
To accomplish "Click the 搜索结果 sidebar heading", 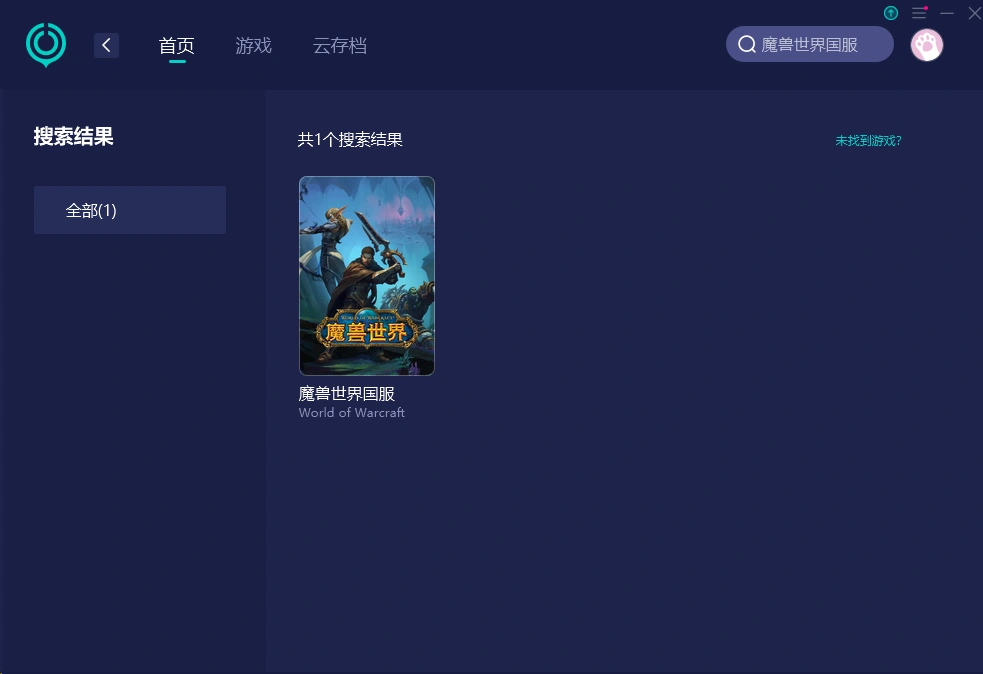I will pyautogui.click(x=73, y=137).
